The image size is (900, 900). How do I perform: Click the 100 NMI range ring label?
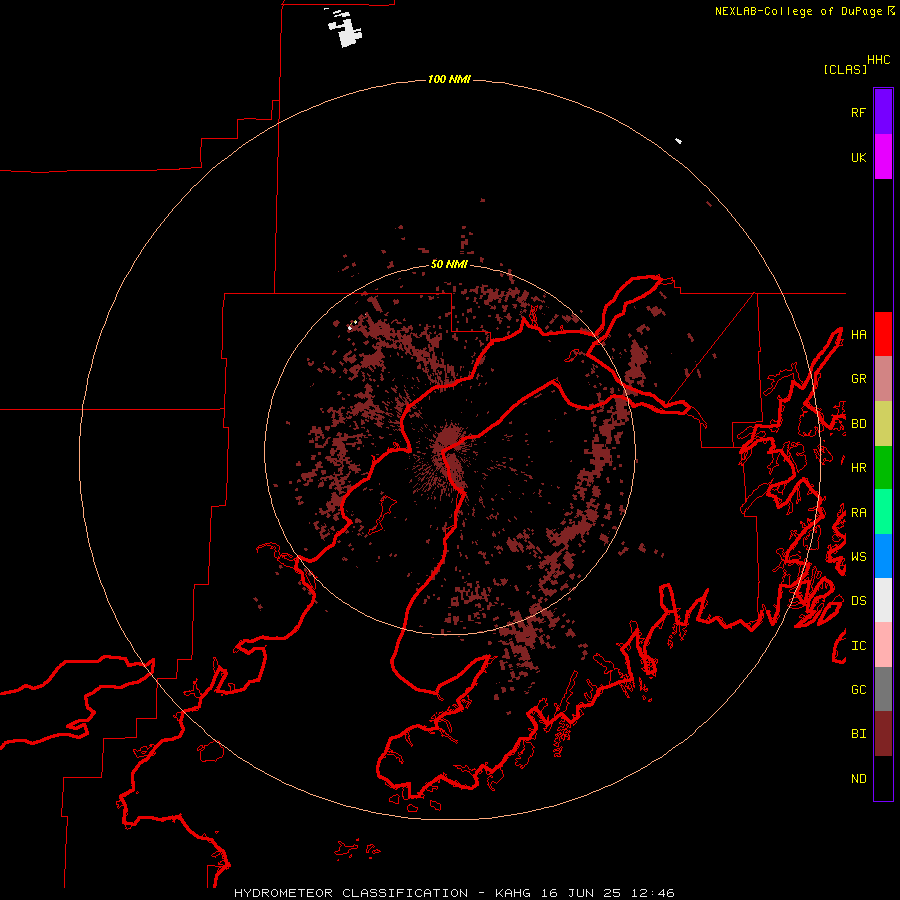click(449, 79)
